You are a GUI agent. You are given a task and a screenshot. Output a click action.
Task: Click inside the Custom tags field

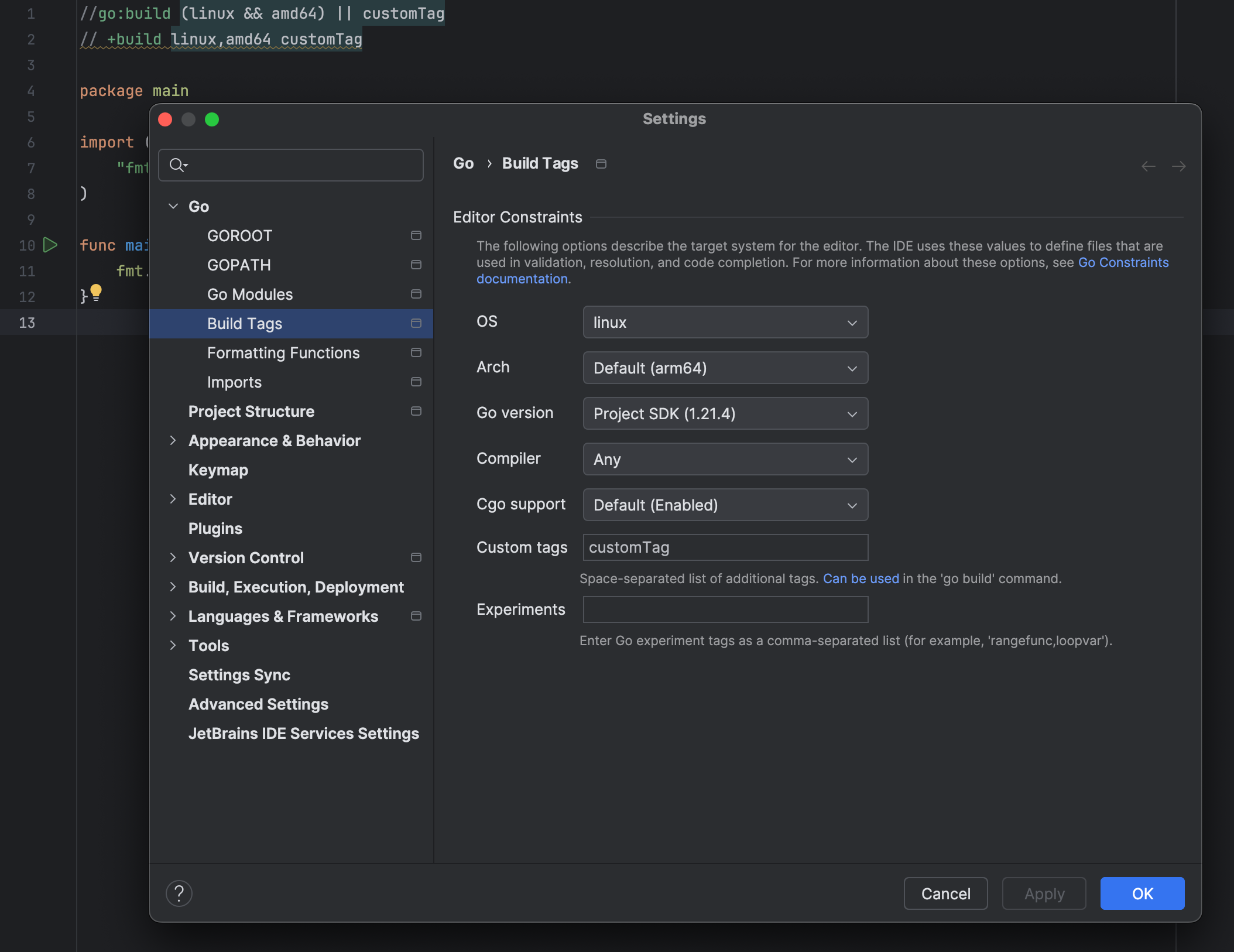pos(725,547)
